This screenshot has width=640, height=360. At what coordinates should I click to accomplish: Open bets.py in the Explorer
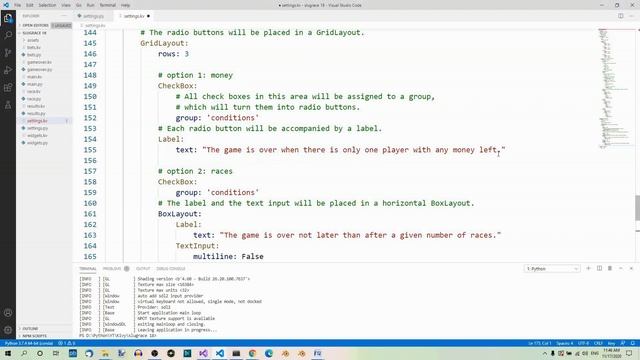pos(34,55)
